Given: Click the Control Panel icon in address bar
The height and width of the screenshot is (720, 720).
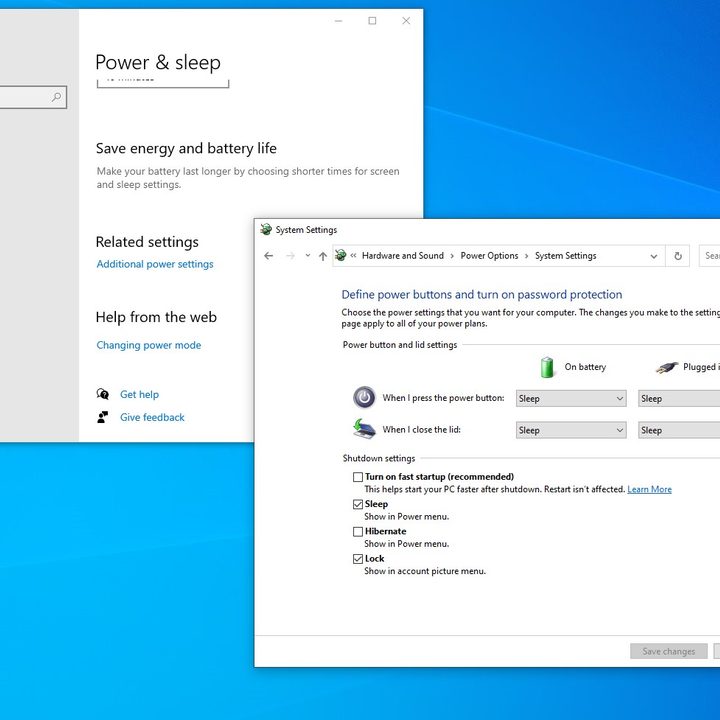Looking at the screenshot, I should 341,255.
